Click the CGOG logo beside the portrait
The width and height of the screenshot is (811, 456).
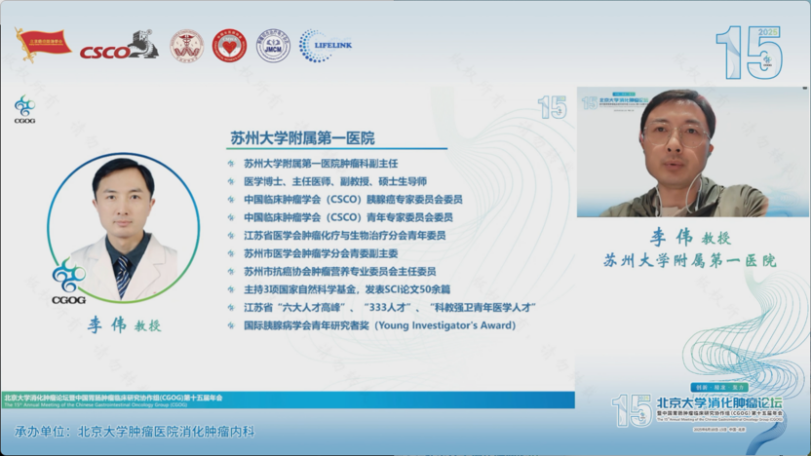coord(68,281)
